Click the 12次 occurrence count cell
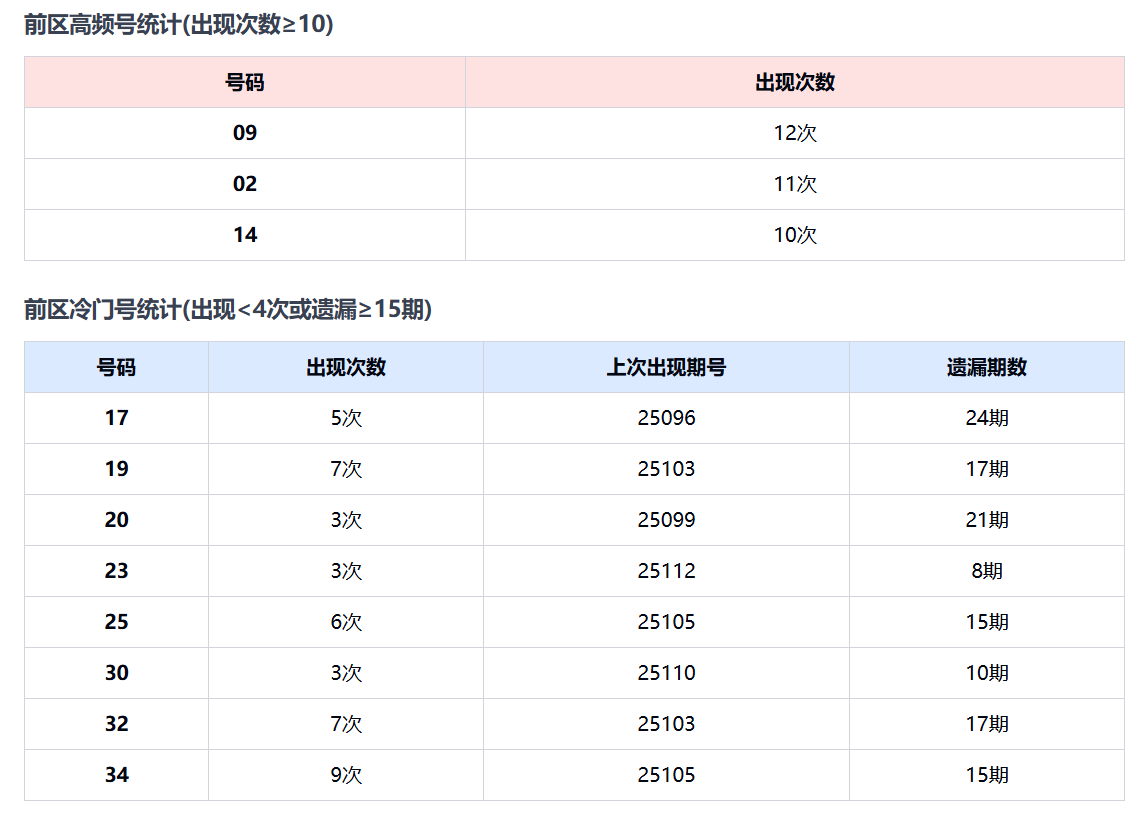The image size is (1141, 818). pyautogui.click(x=795, y=133)
